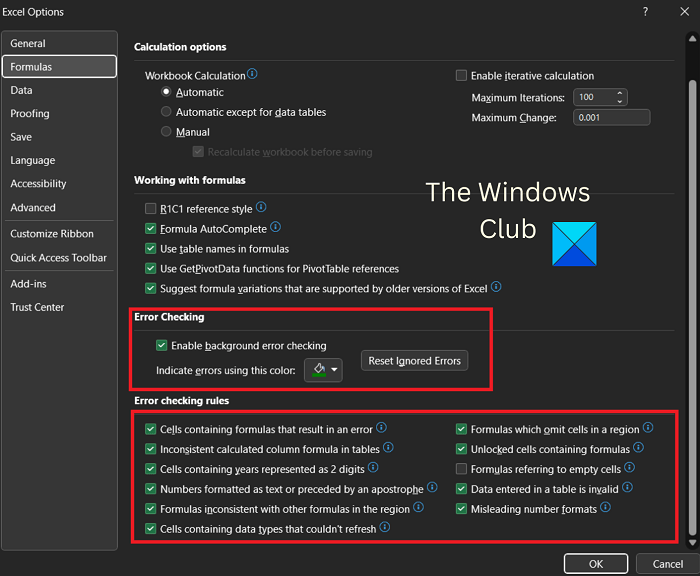The image size is (700, 576).
Task: Click the Help question mark icon
Action: pos(646,12)
